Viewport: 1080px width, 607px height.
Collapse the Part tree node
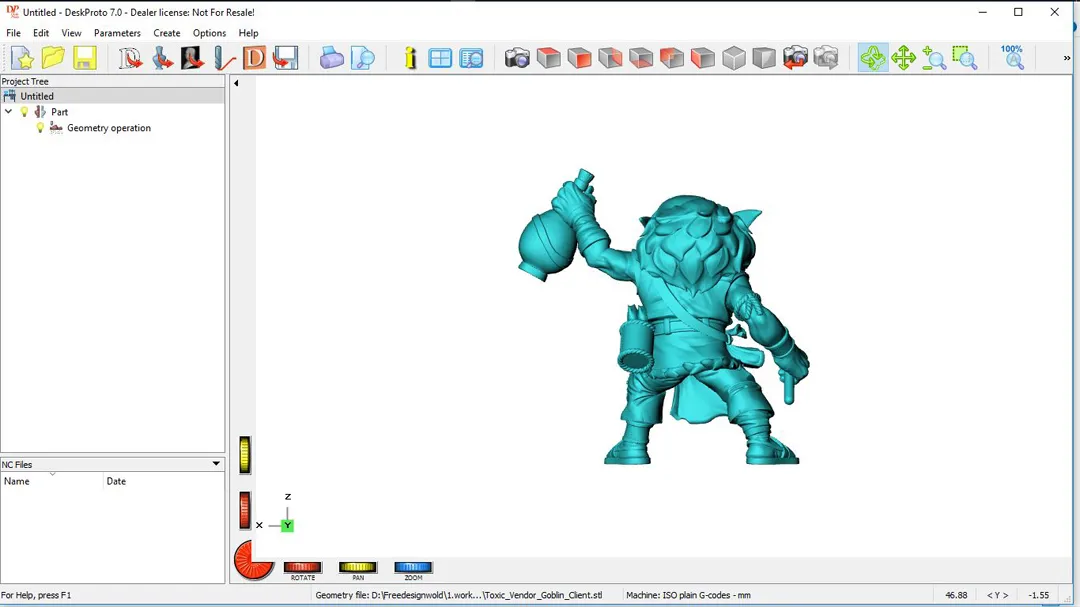click(x=9, y=112)
